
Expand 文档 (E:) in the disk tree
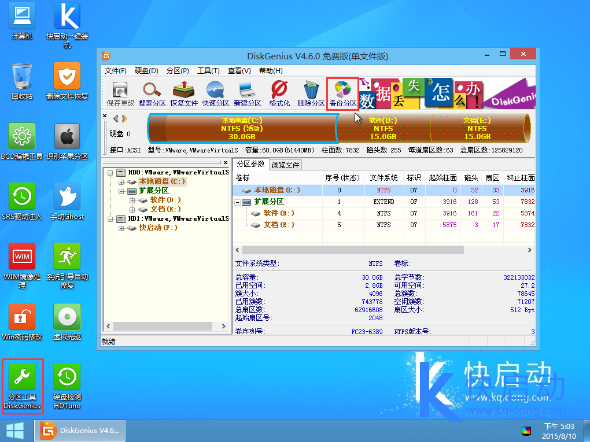point(132,209)
